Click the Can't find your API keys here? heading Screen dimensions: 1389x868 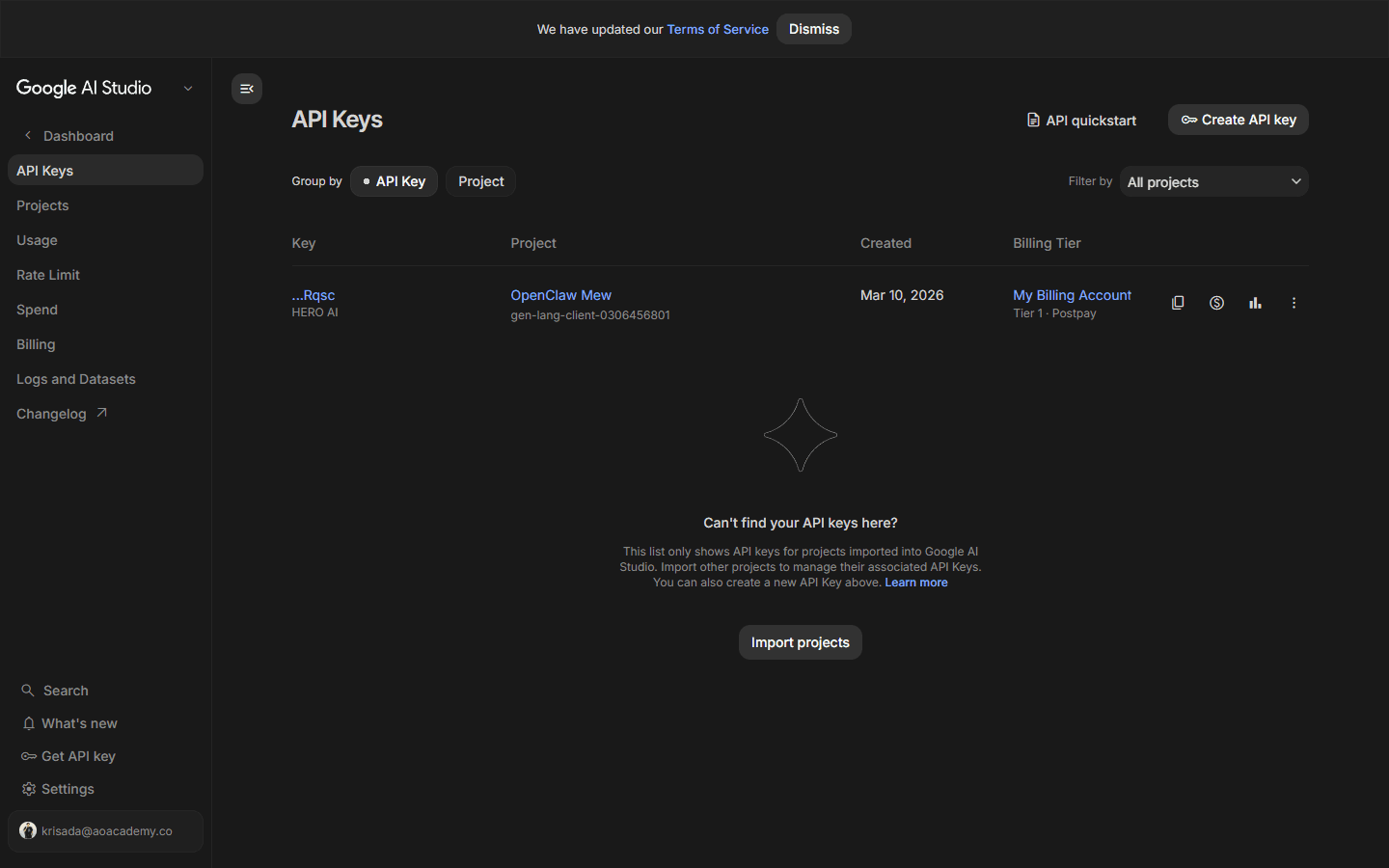801,523
